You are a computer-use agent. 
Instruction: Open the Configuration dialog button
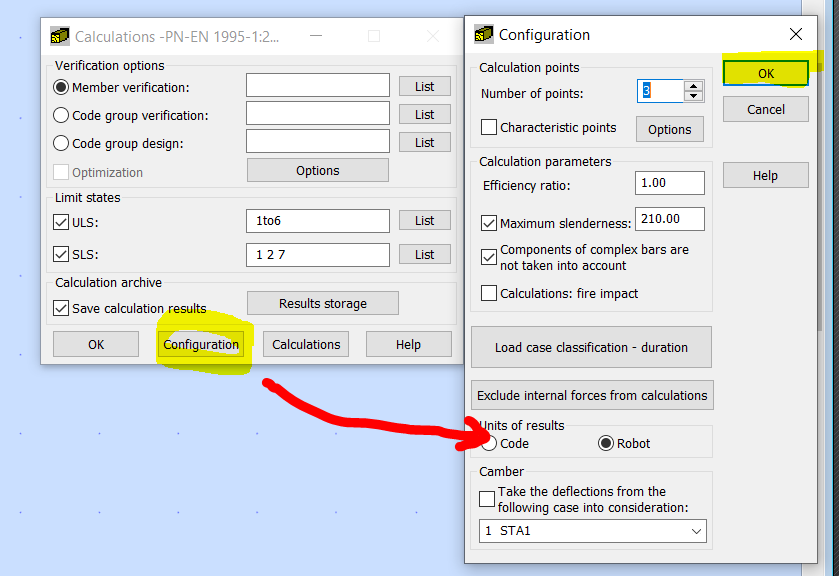click(x=201, y=344)
